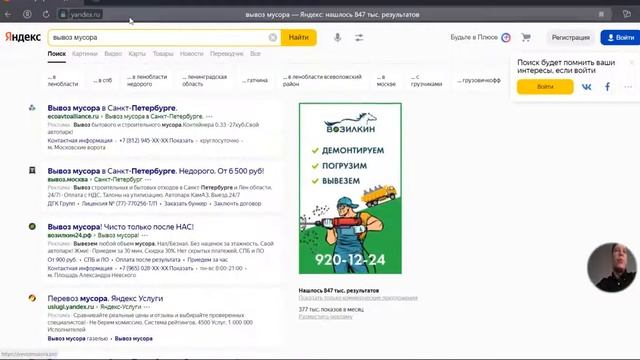Image resolution: width=640 pixels, height=360 pixels.
Task: Open result Чисто только после НАС!
Action: pos(121,227)
